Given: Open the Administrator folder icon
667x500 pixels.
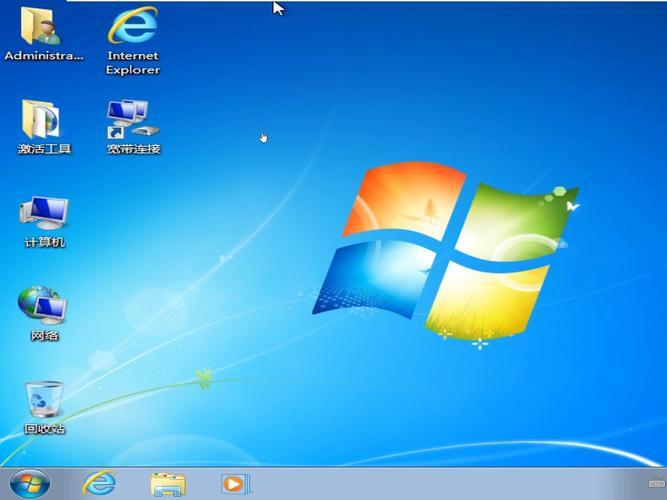Looking at the screenshot, I should click(x=41, y=26).
